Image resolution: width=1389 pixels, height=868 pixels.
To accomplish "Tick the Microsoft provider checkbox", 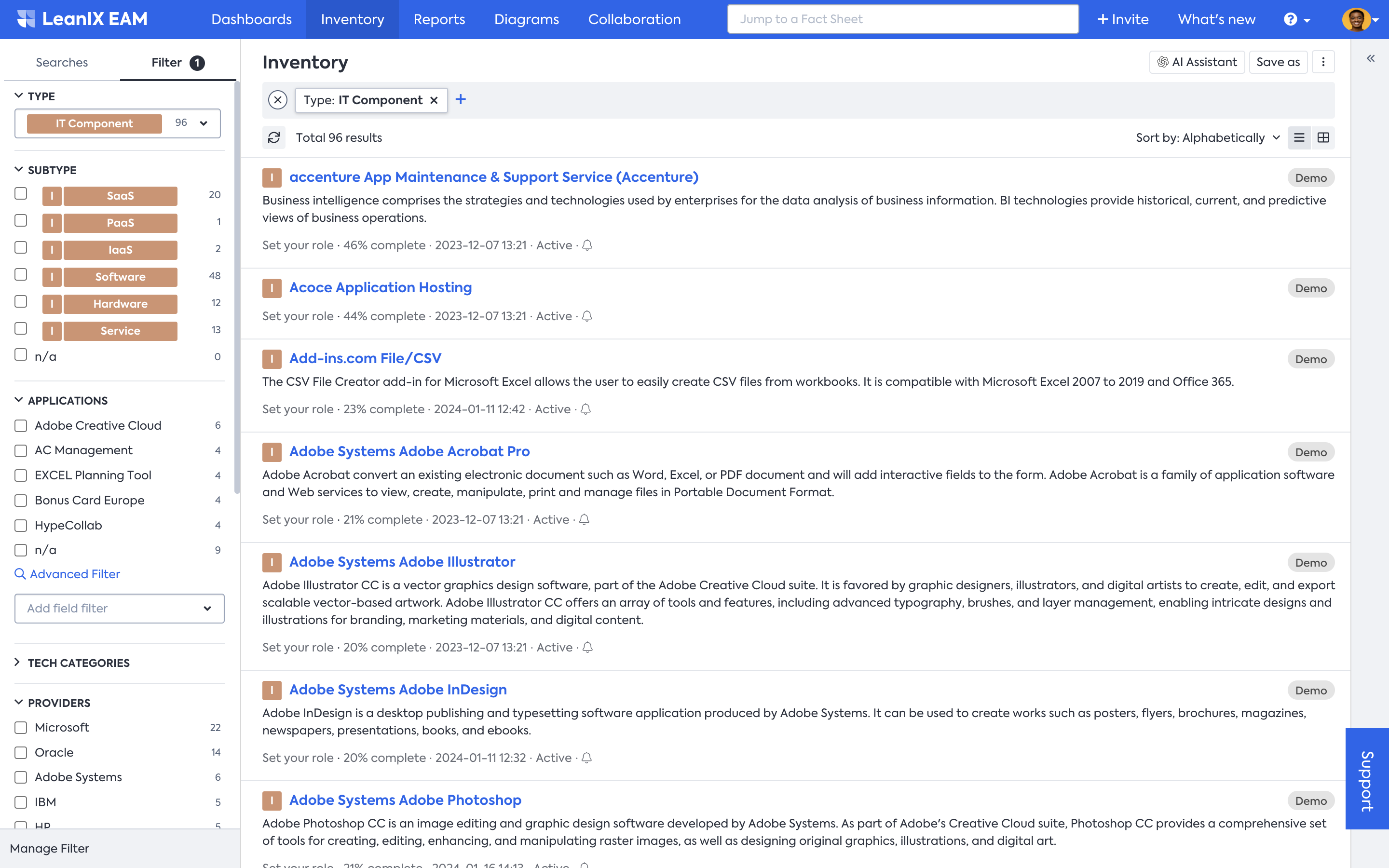I will click(x=21, y=727).
